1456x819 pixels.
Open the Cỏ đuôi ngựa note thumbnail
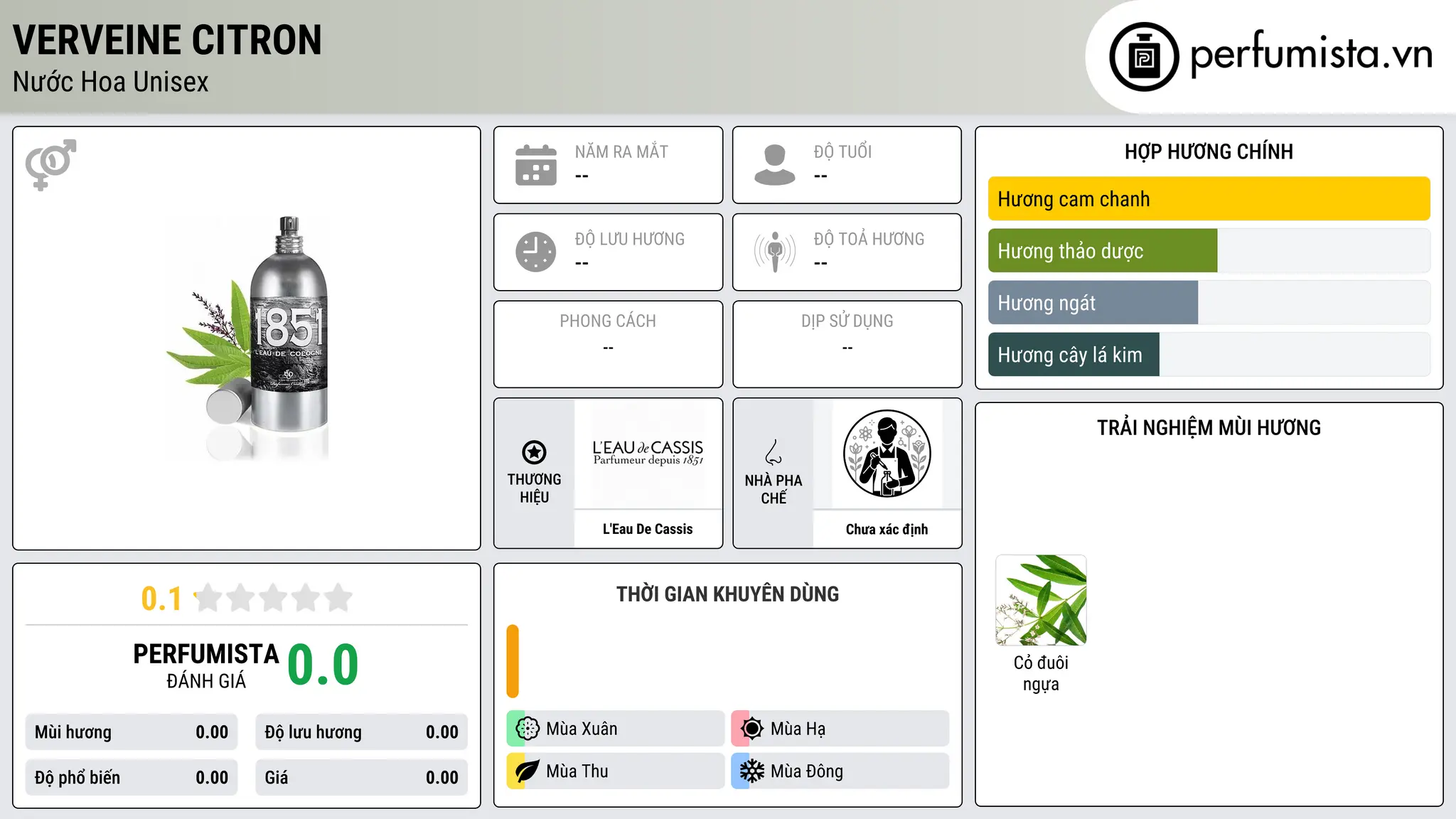coord(1041,600)
